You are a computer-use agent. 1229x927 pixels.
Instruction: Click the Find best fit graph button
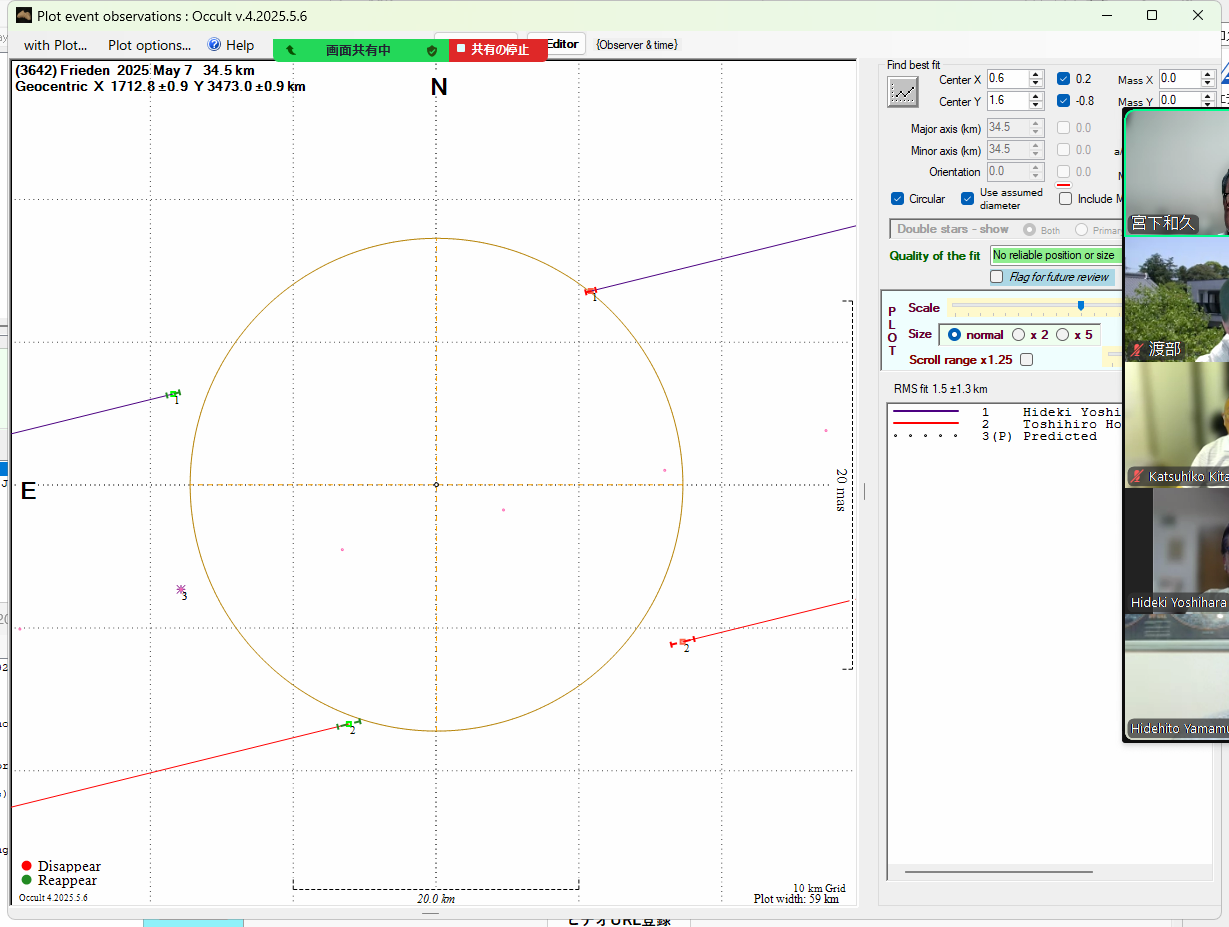coord(903,92)
